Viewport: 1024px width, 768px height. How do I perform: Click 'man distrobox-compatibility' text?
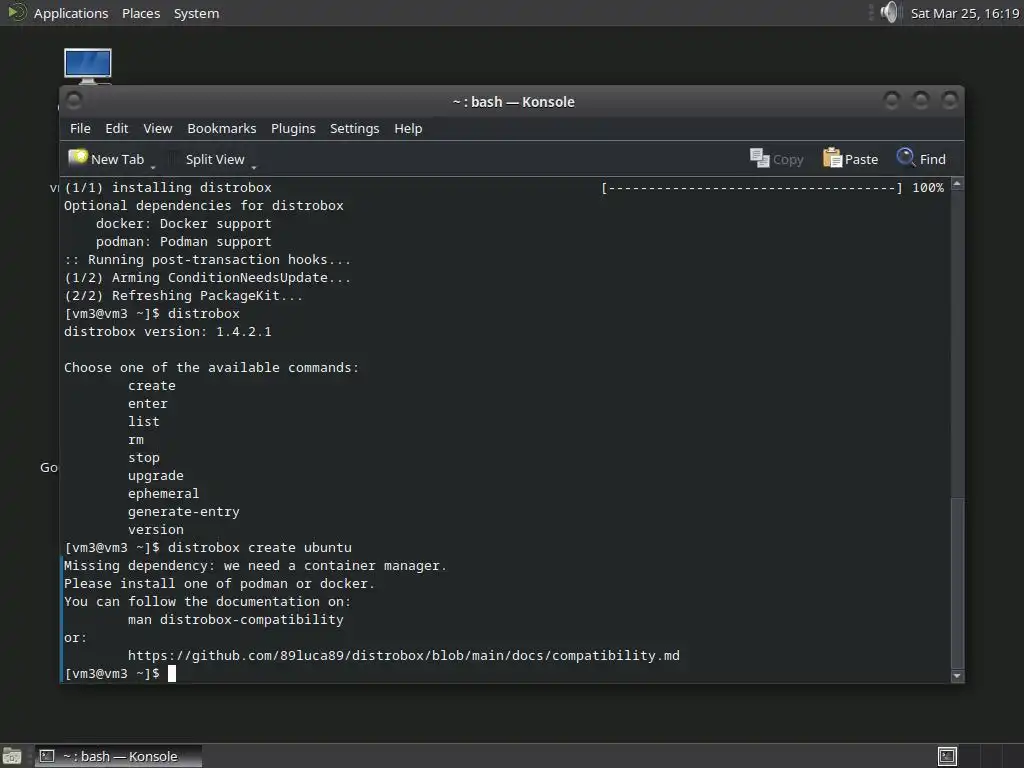pyautogui.click(x=236, y=620)
